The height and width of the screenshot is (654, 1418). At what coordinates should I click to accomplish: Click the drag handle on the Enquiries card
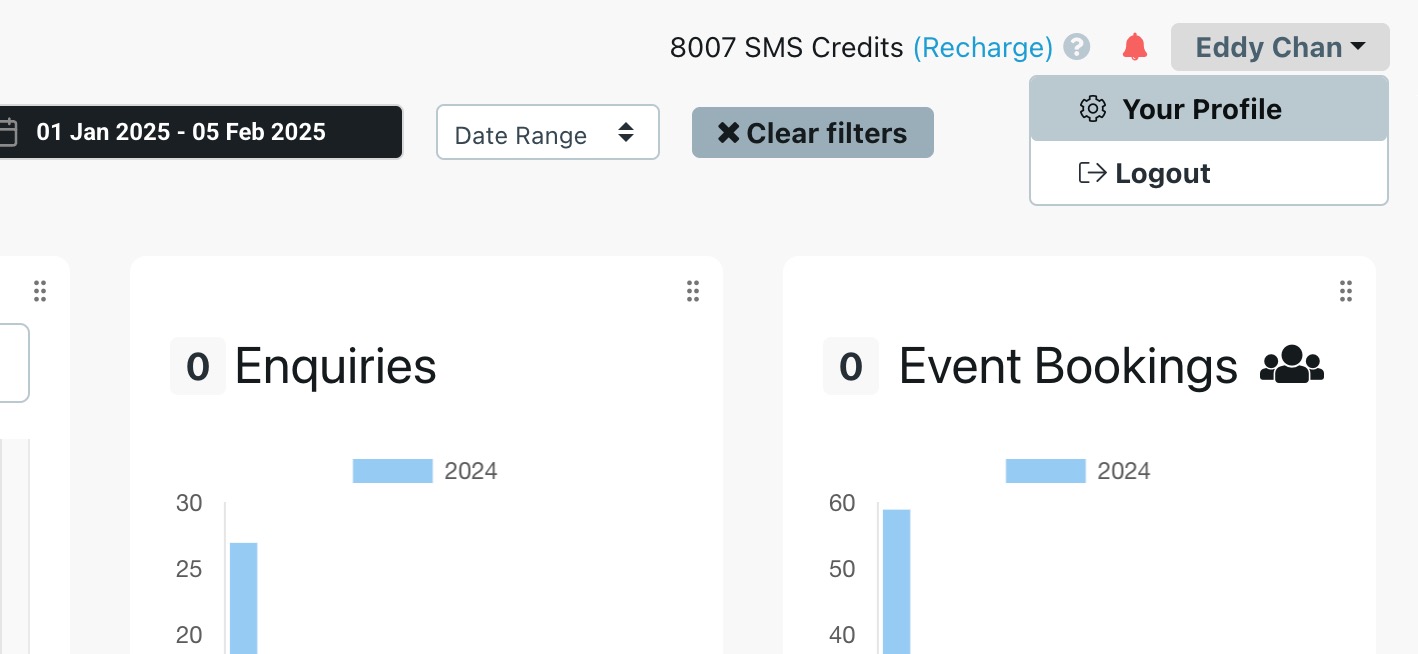tap(692, 291)
